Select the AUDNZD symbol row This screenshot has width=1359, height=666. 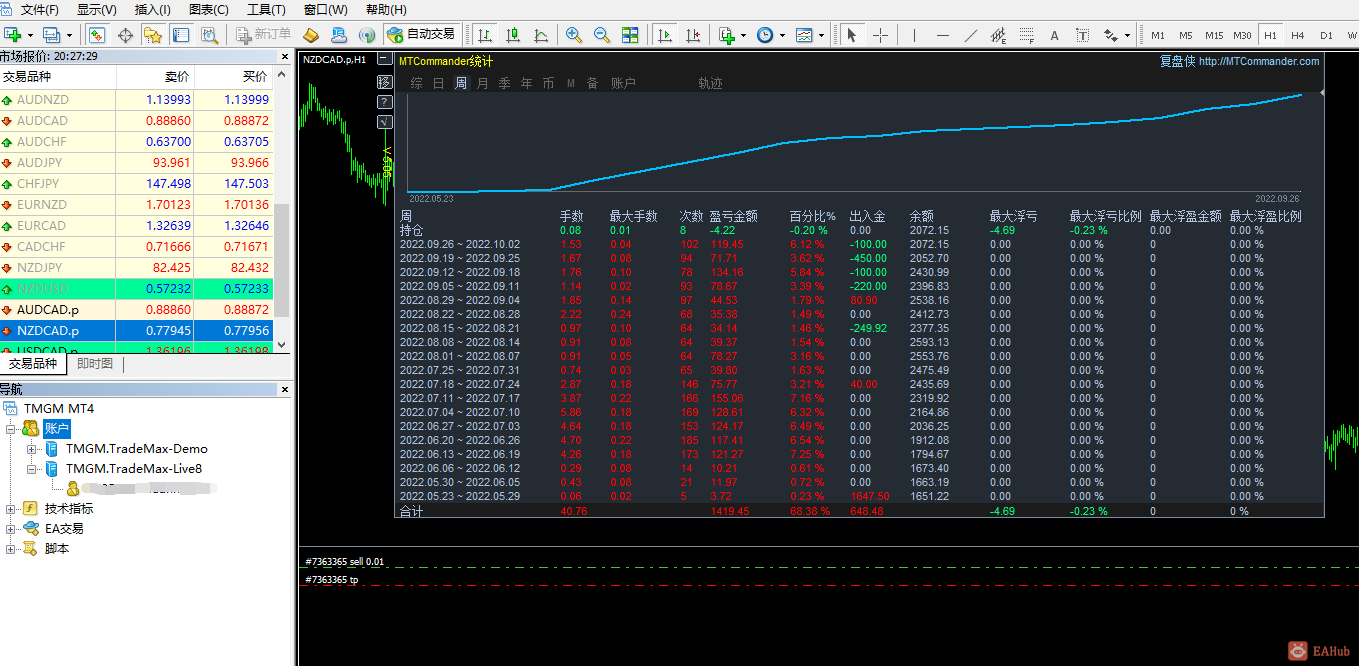click(x=137, y=99)
